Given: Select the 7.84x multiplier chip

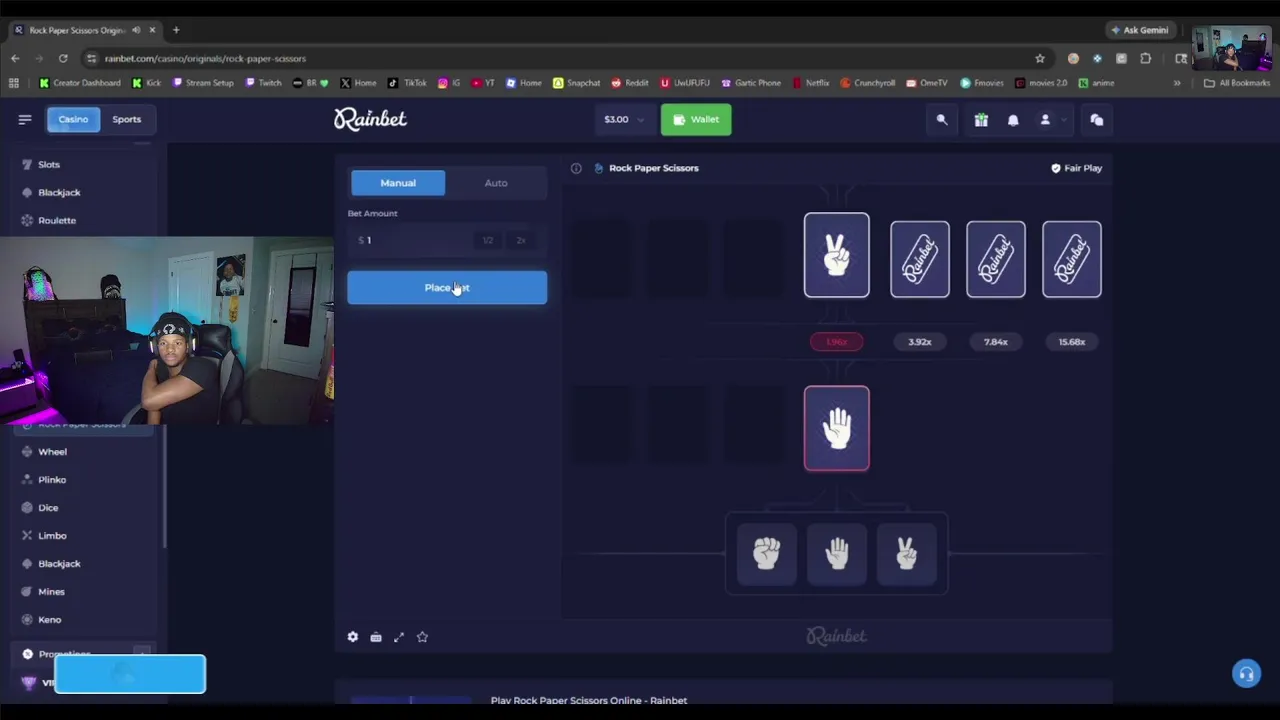Looking at the screenshot, I should tap(996, 342).
